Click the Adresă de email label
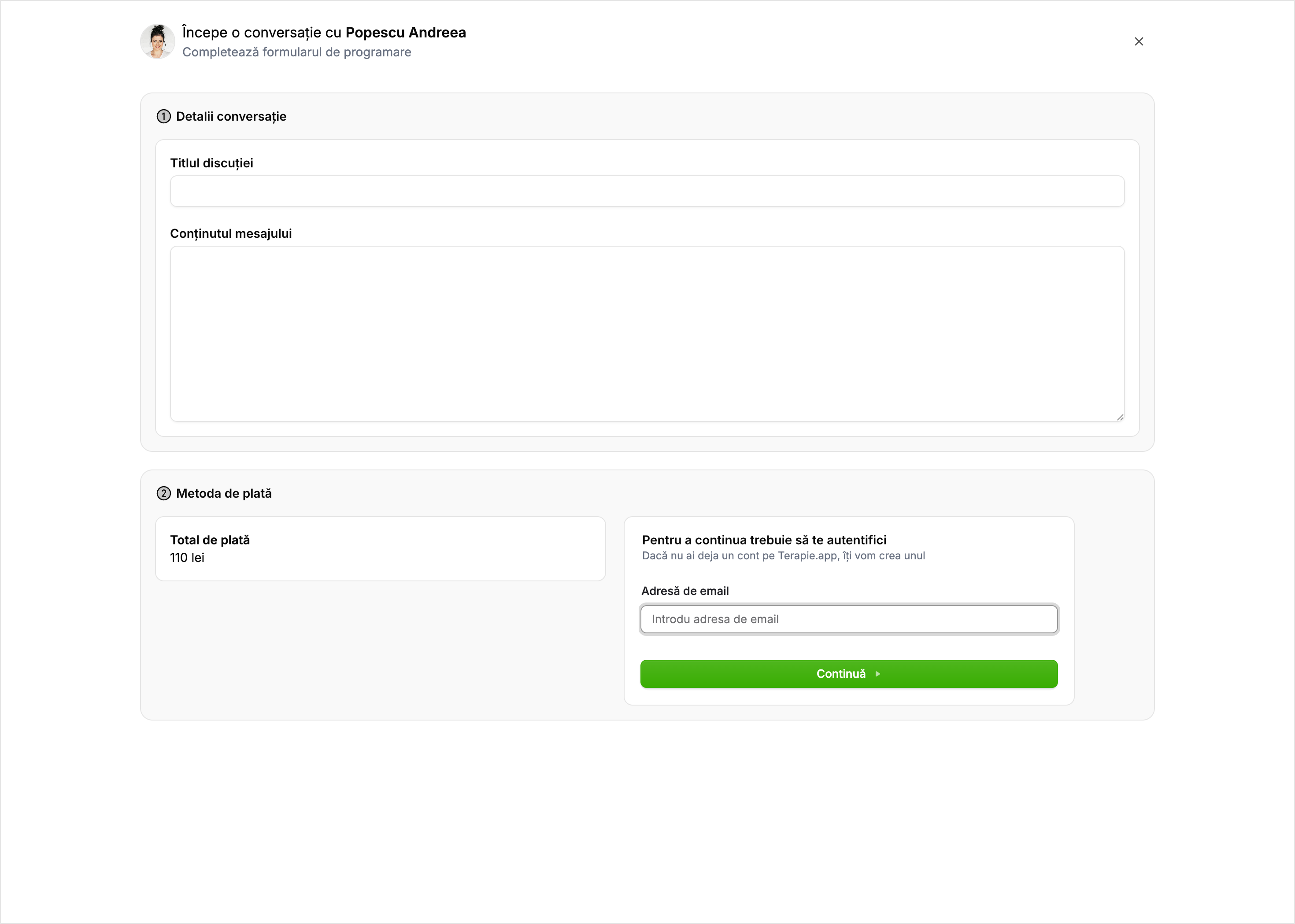1295x924 pixels. (684, 591)
